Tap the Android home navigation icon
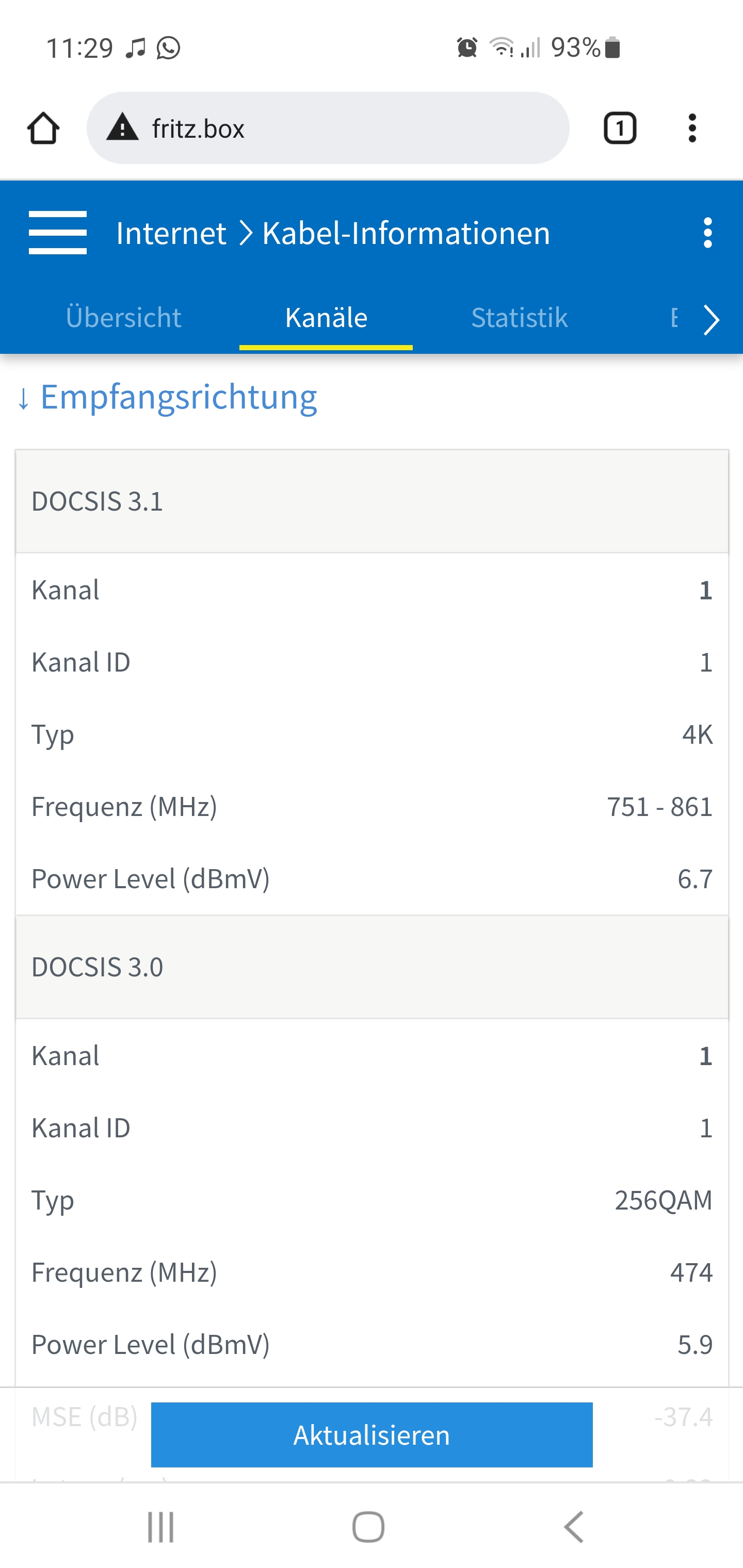 click(368, 1527)
